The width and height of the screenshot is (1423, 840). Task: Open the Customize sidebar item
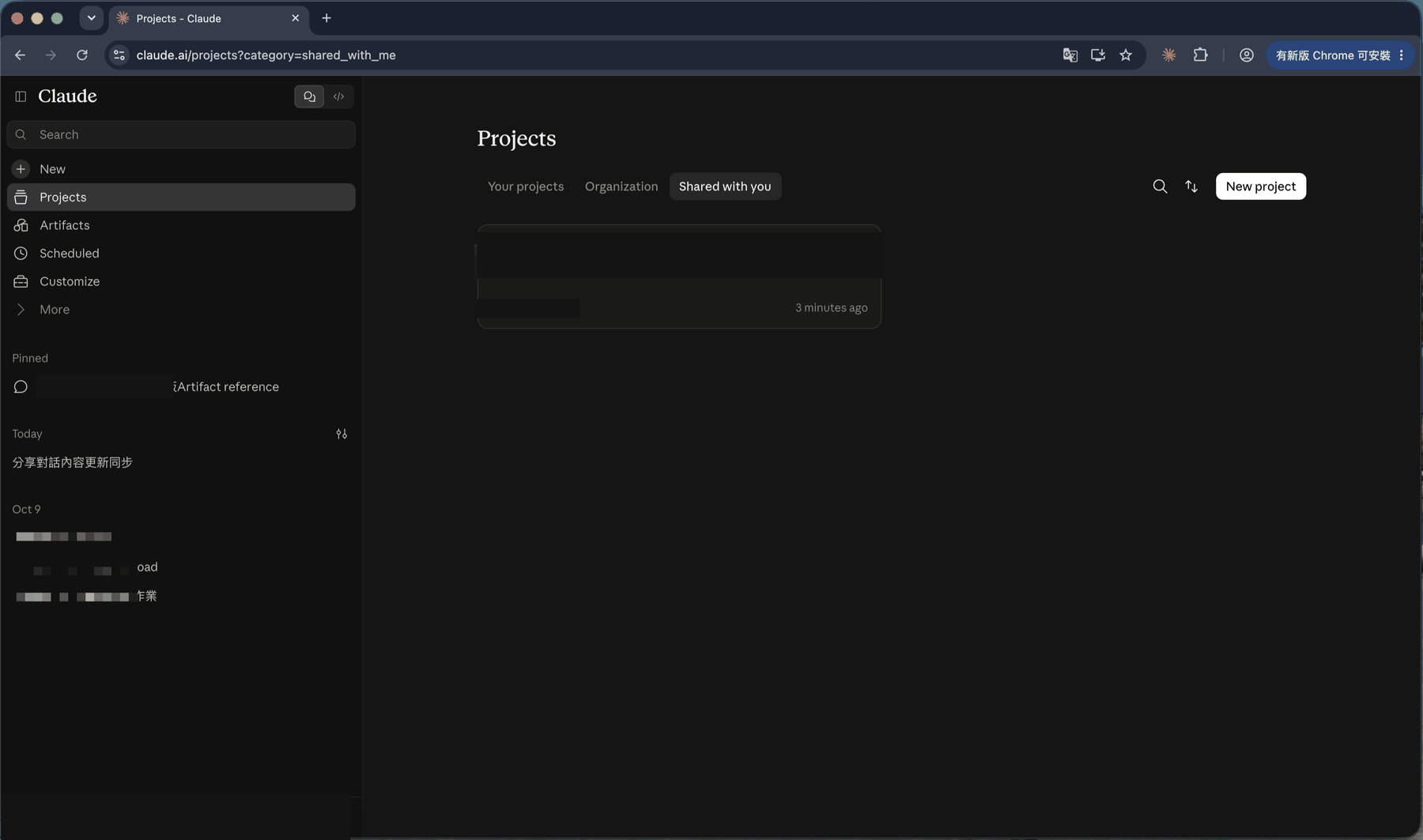pos(181,281)
